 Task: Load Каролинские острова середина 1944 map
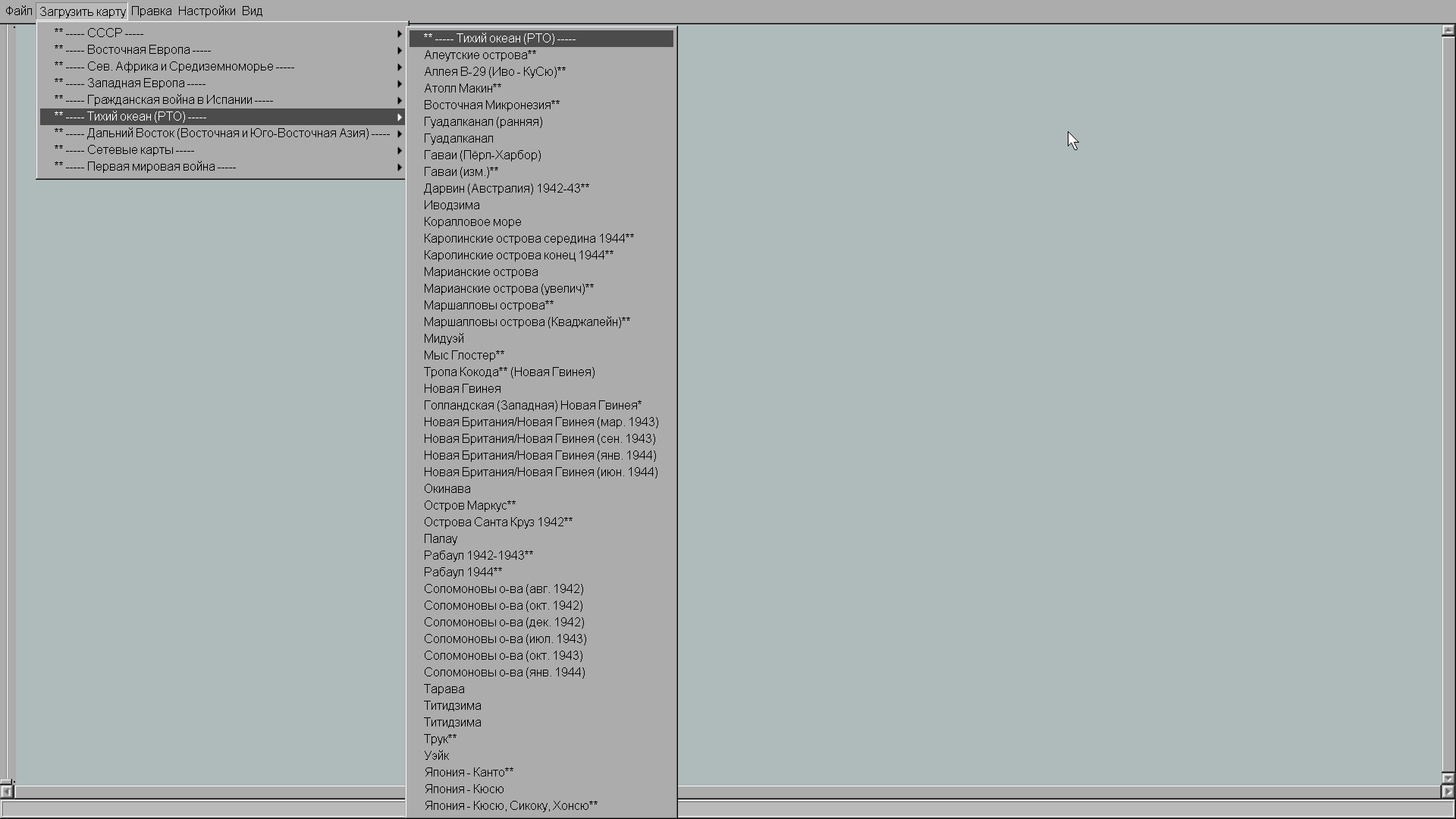[541, 239]
